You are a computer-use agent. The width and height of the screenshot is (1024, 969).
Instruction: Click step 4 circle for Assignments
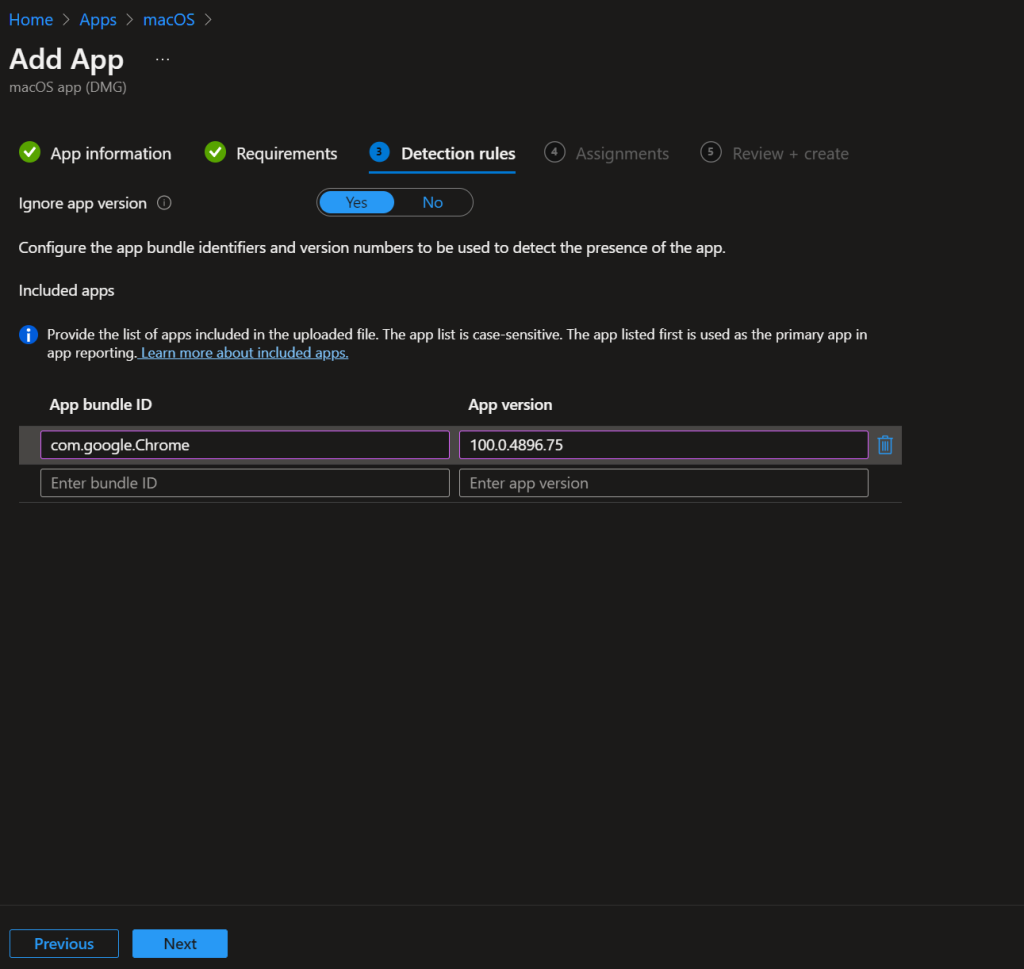pos(554,152)
